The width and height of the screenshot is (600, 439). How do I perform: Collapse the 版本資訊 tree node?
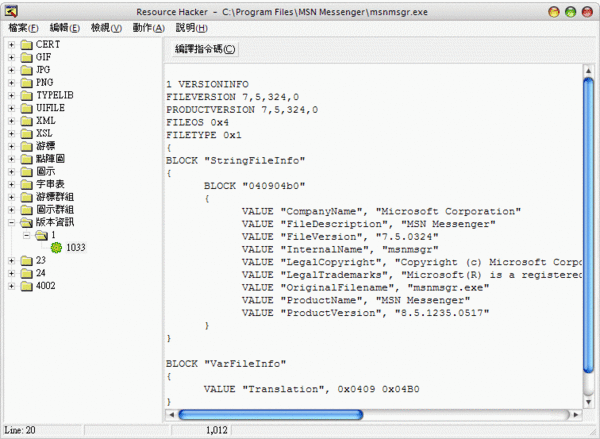11,222
